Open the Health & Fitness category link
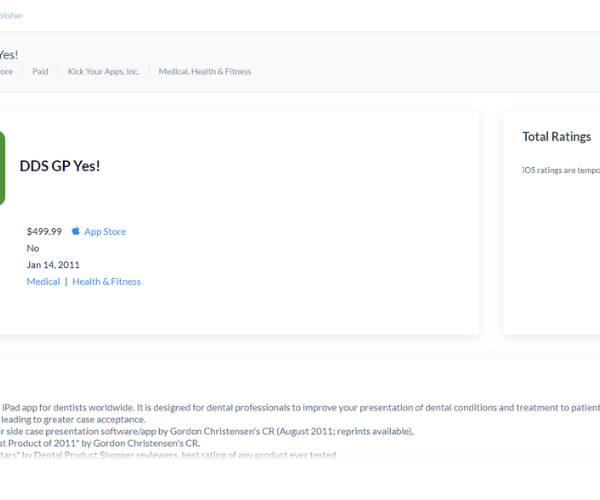This screenshot has width=600, height=500. point(106,282)
